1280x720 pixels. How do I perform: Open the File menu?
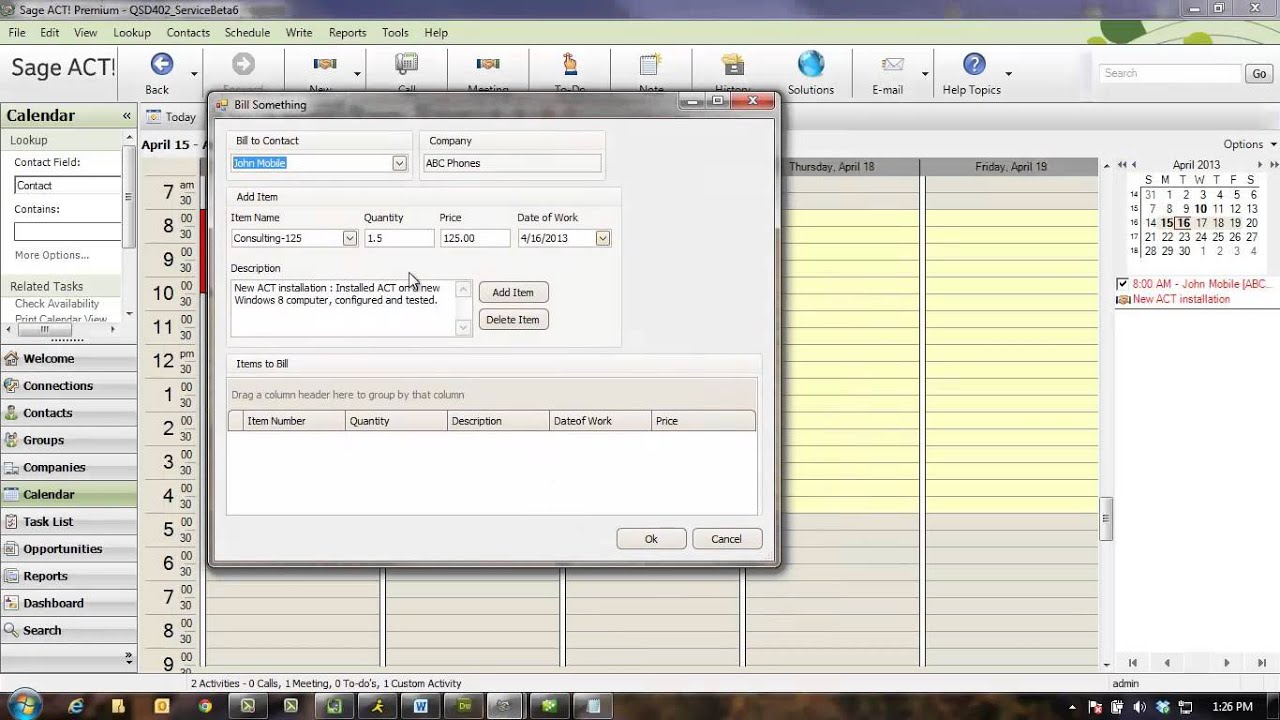17,32
